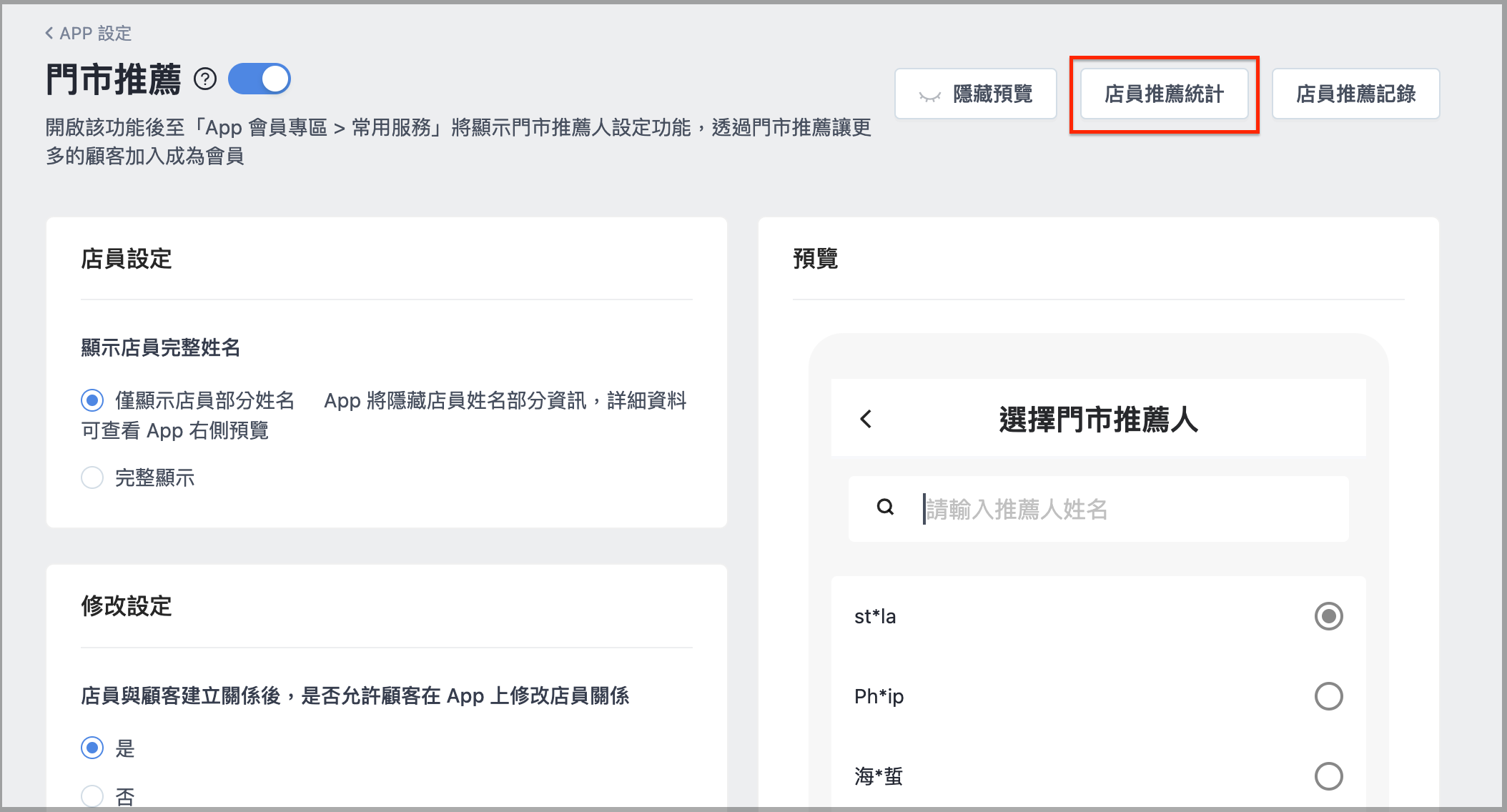Click back chevron in 選擇門市推薦人 preview
This screenshot has width=1507, height=812.
click(866, 419)
